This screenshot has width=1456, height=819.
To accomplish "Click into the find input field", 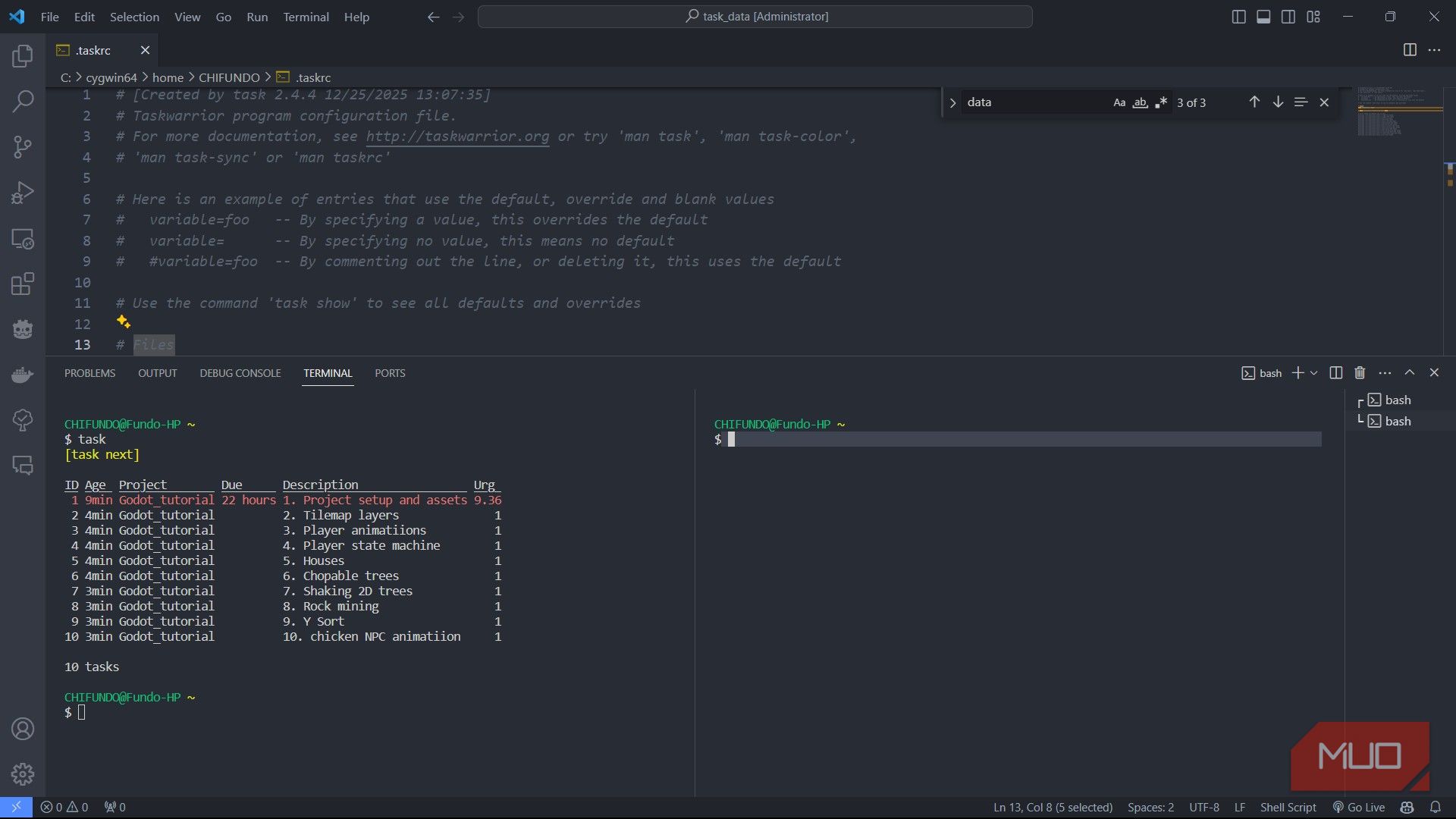I will pyautogui.click(x=1031, y=102).
